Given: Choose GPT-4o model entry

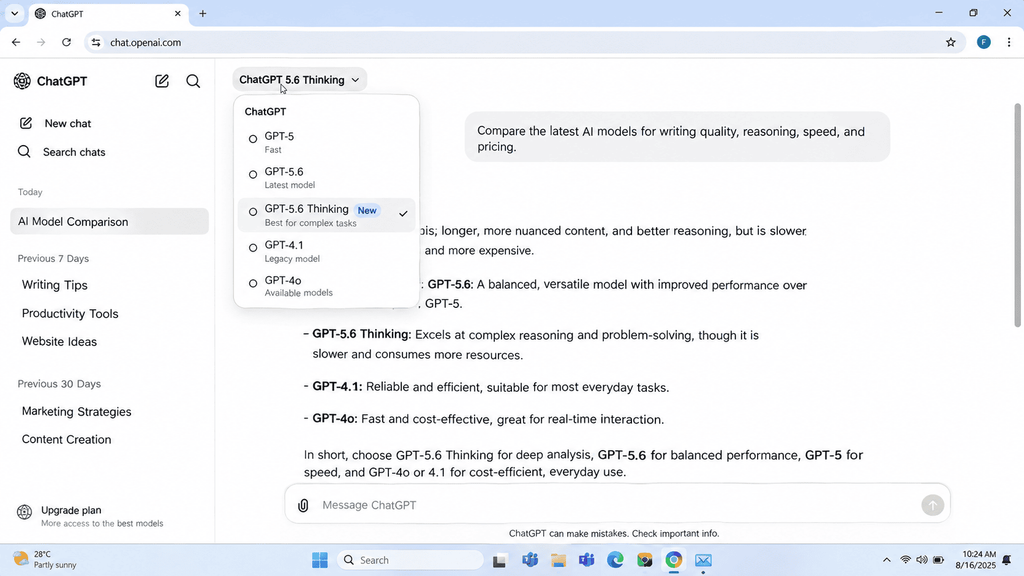Looking at the screenshot, I should pos(326,286).
